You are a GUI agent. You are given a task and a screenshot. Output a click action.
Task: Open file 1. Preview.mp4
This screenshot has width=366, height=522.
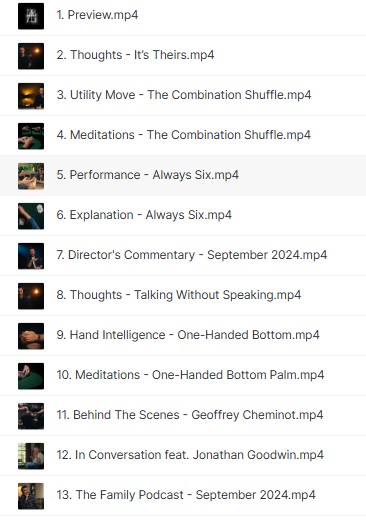97,15
